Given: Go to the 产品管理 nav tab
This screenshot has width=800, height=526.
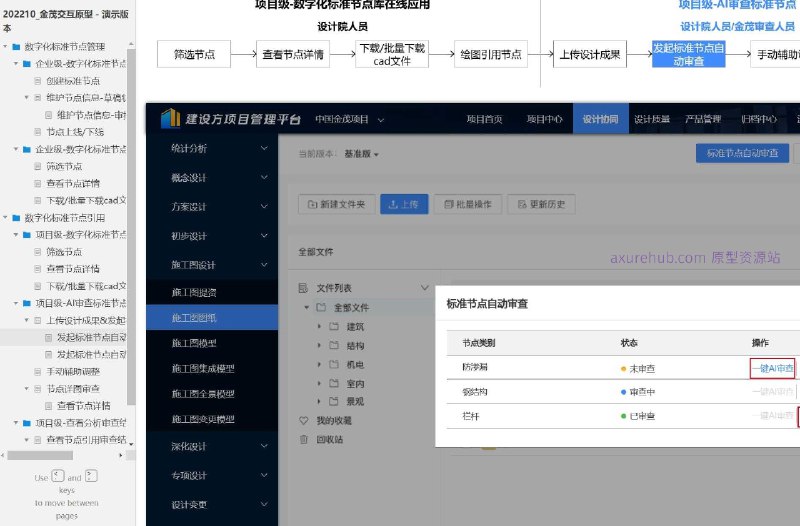Looking at the screenshot, I should [x=703, y=119].
